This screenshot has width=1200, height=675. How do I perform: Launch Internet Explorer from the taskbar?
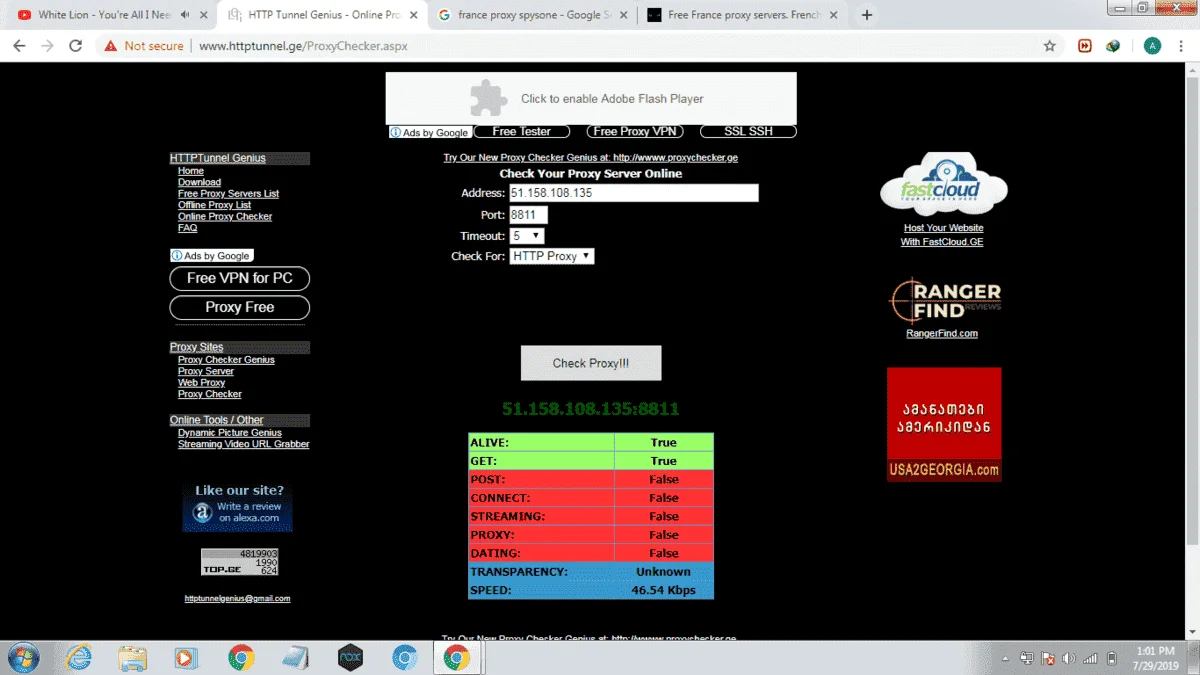79,657
